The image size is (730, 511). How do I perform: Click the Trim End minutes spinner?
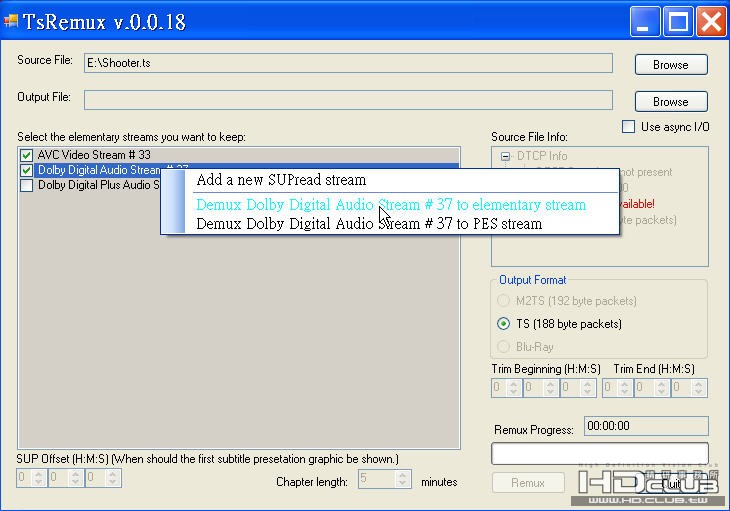(651, 388)
